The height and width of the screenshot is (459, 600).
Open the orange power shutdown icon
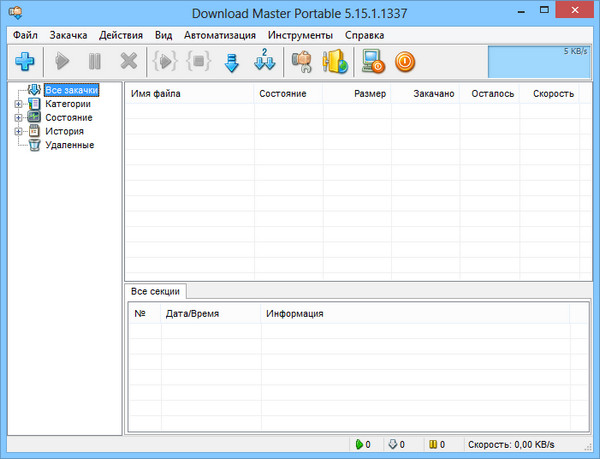point(406,62)
